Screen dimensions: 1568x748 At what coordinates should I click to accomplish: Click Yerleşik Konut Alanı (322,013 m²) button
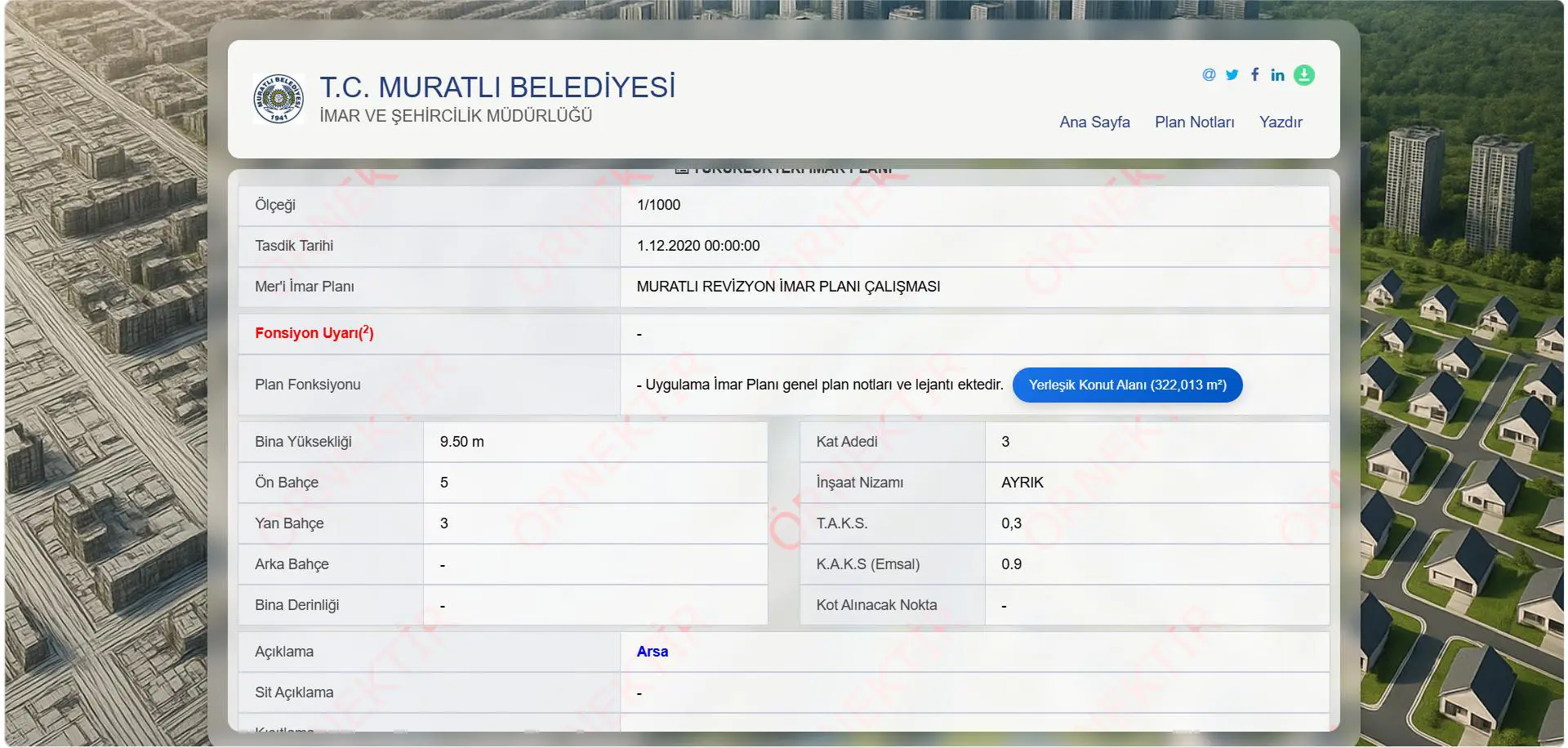tap(1127, 385)
